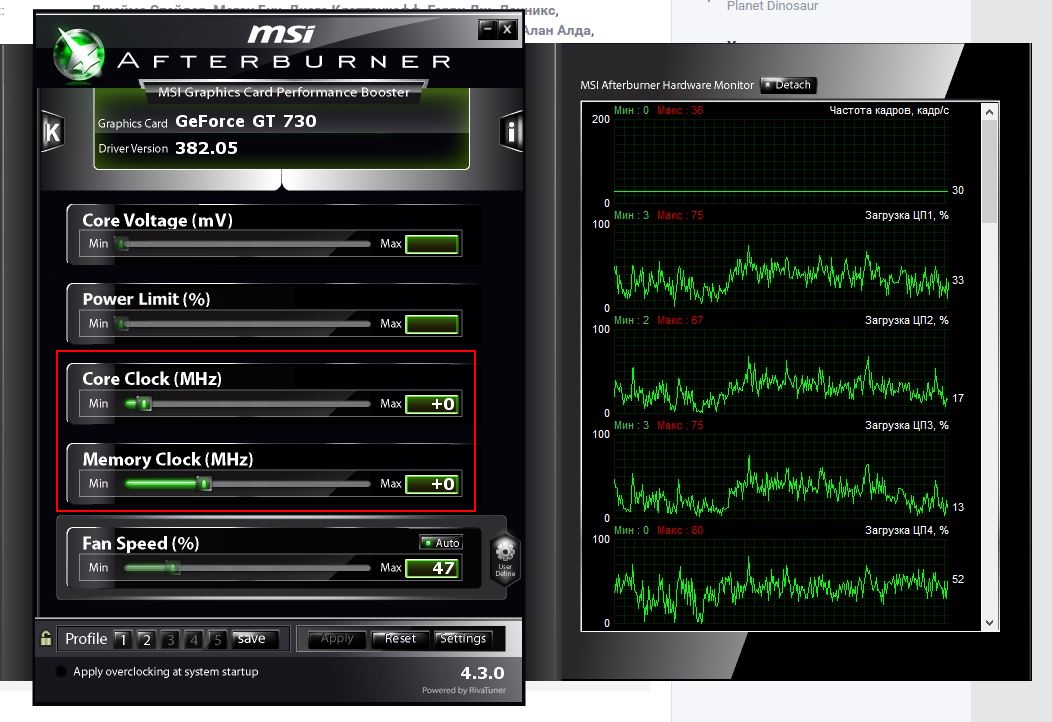The height and width of the screenshot is (722, 1052).
Task: Click the Planet Dinosaur text in background page
Action: (773, 6)
